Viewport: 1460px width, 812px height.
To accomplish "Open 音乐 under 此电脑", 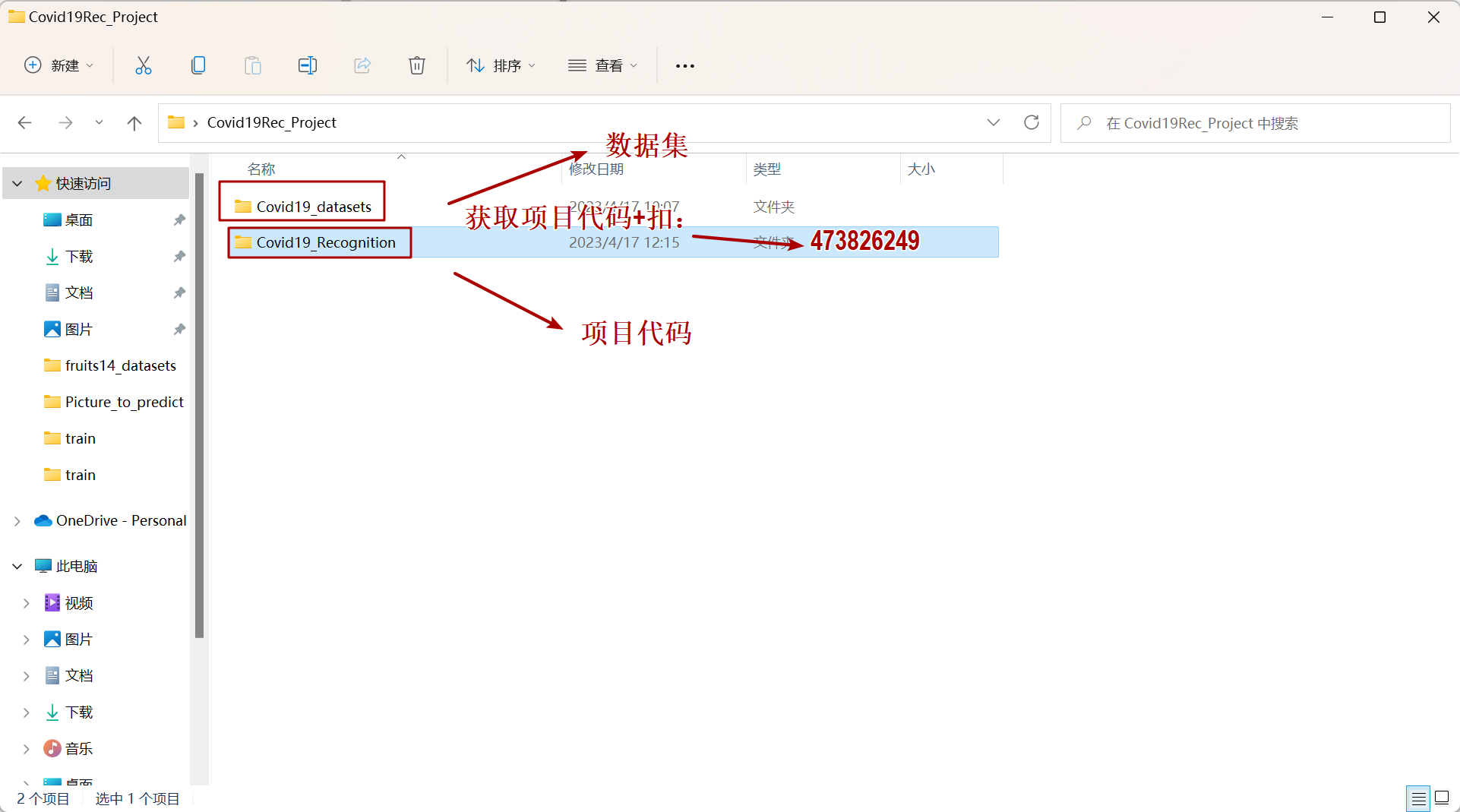I will [68, 749].
